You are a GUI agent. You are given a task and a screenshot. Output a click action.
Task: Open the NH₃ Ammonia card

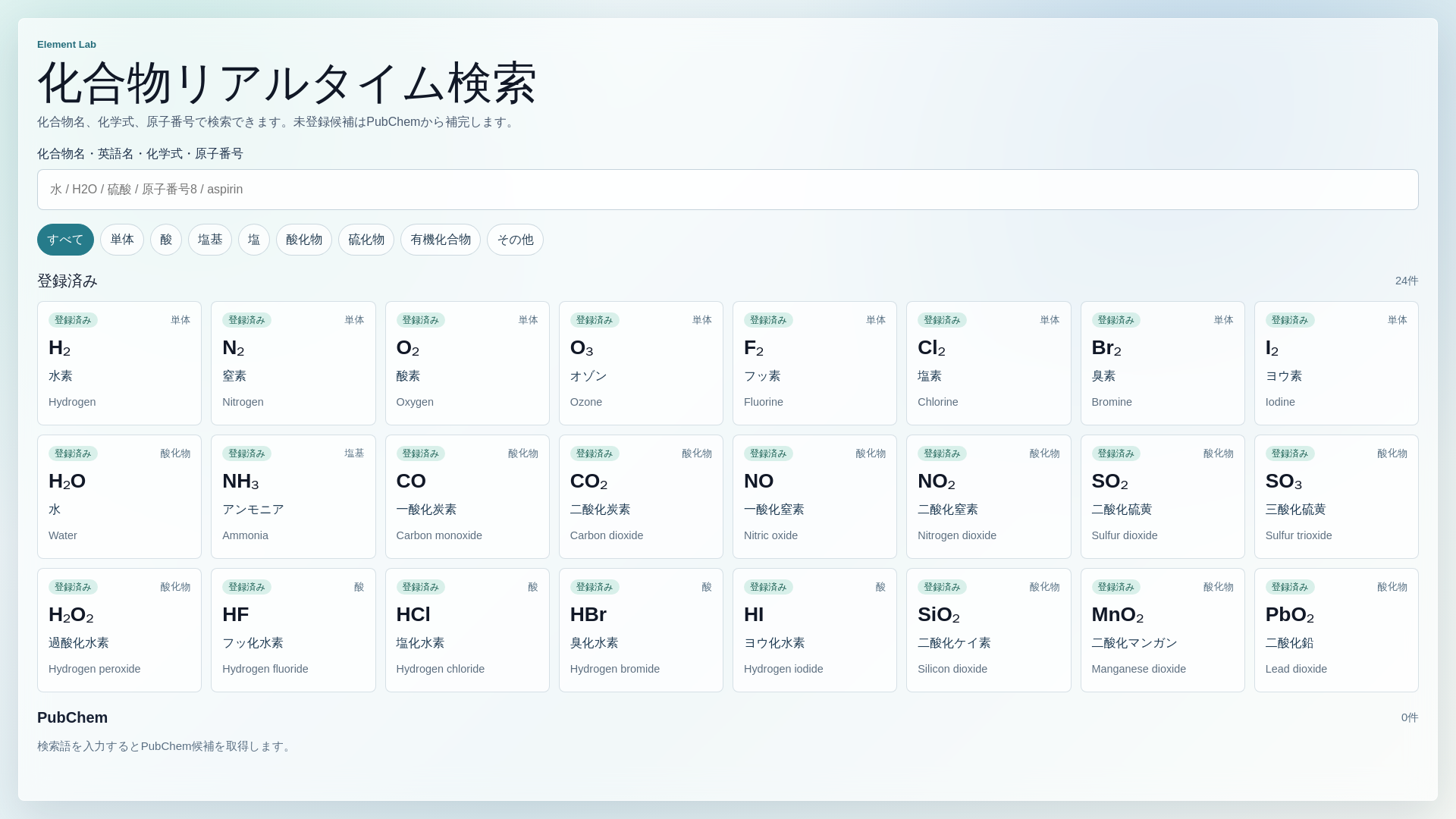(293, 497)
